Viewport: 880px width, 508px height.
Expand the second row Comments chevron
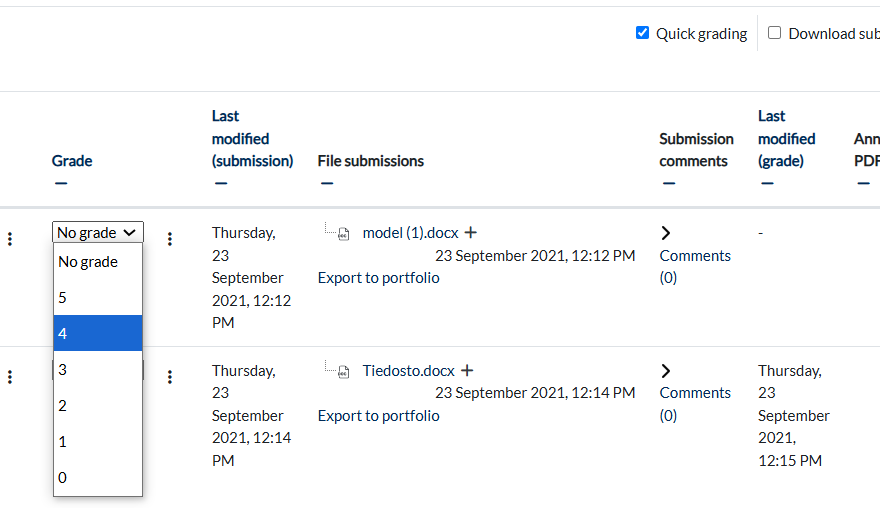point(666,371)
